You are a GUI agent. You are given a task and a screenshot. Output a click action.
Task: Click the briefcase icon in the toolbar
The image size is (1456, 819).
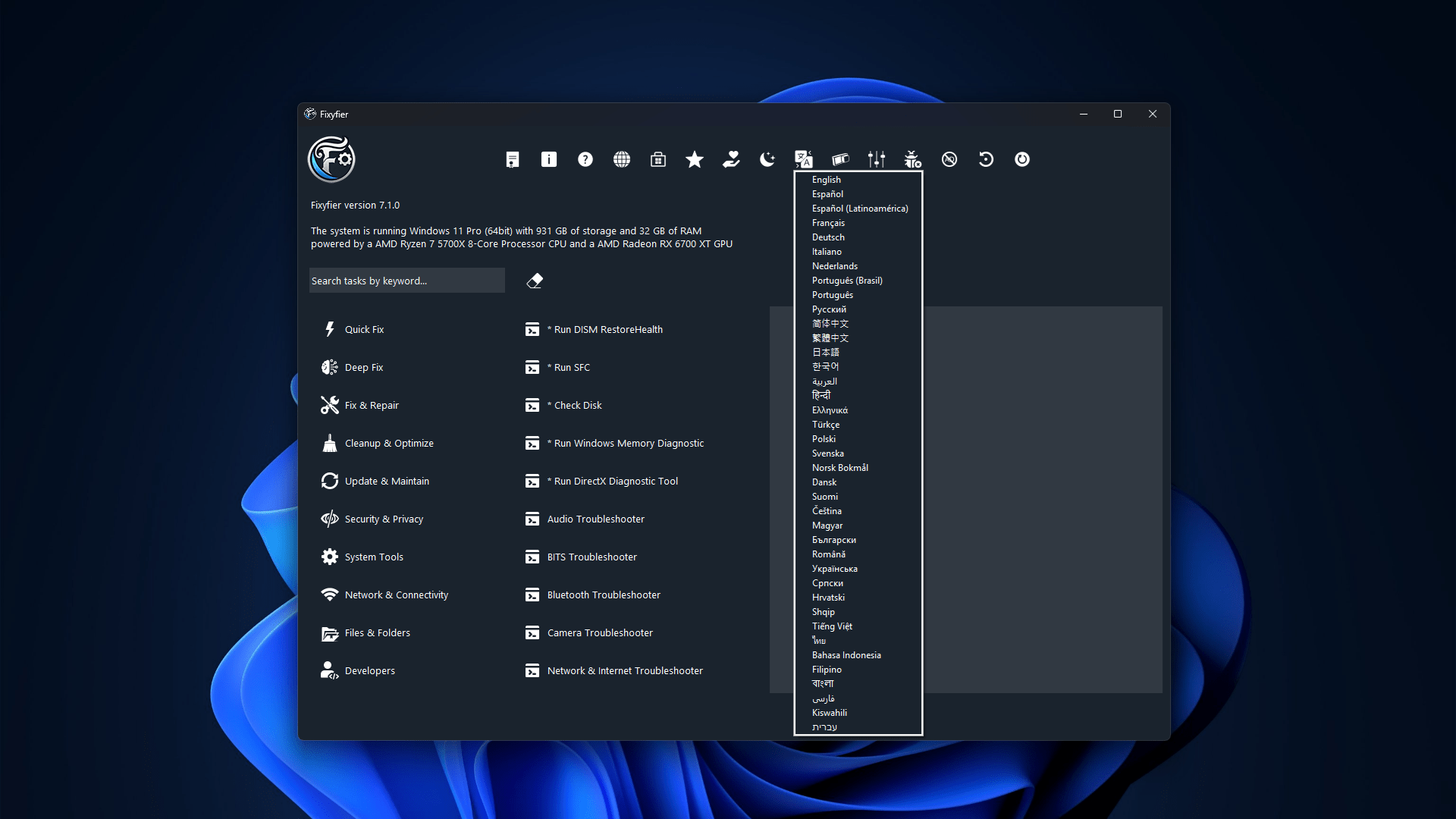pyautogui.click(x=657, y=159)
